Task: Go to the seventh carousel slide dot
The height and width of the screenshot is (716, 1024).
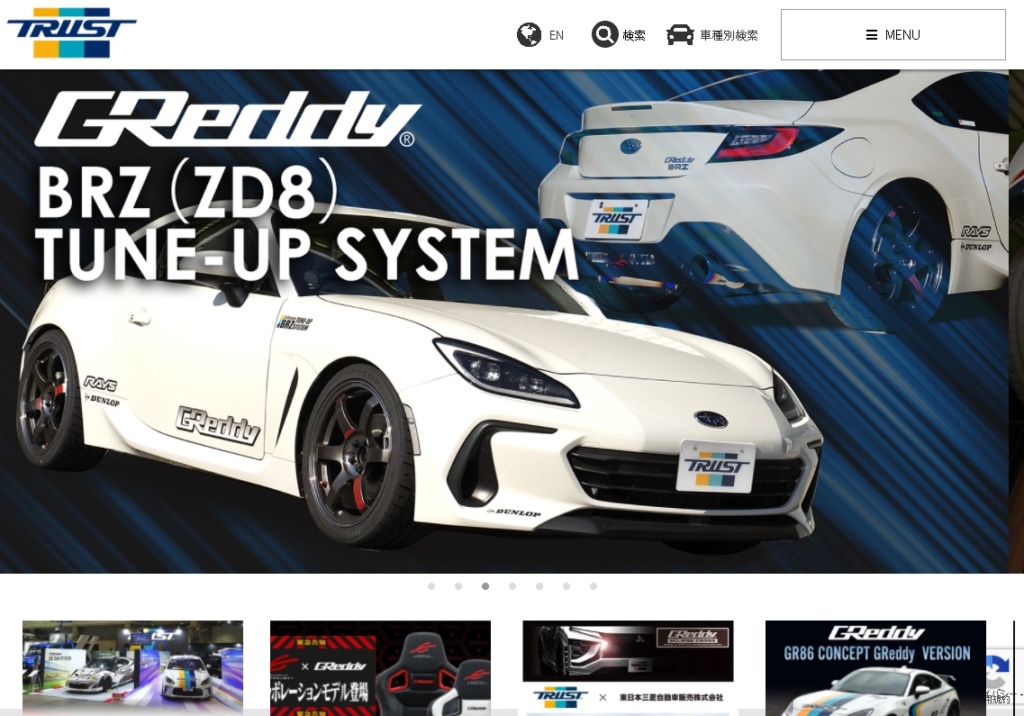Action: (x=594, y=586)
